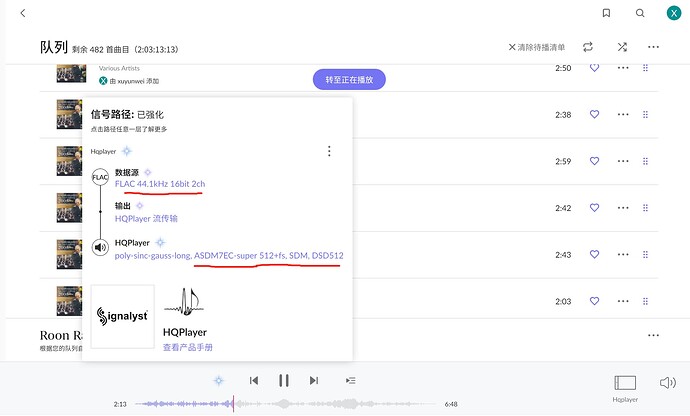Click the FLAC source format icon
The width and height of the screenshot is (690, 416).
[100, 177]
